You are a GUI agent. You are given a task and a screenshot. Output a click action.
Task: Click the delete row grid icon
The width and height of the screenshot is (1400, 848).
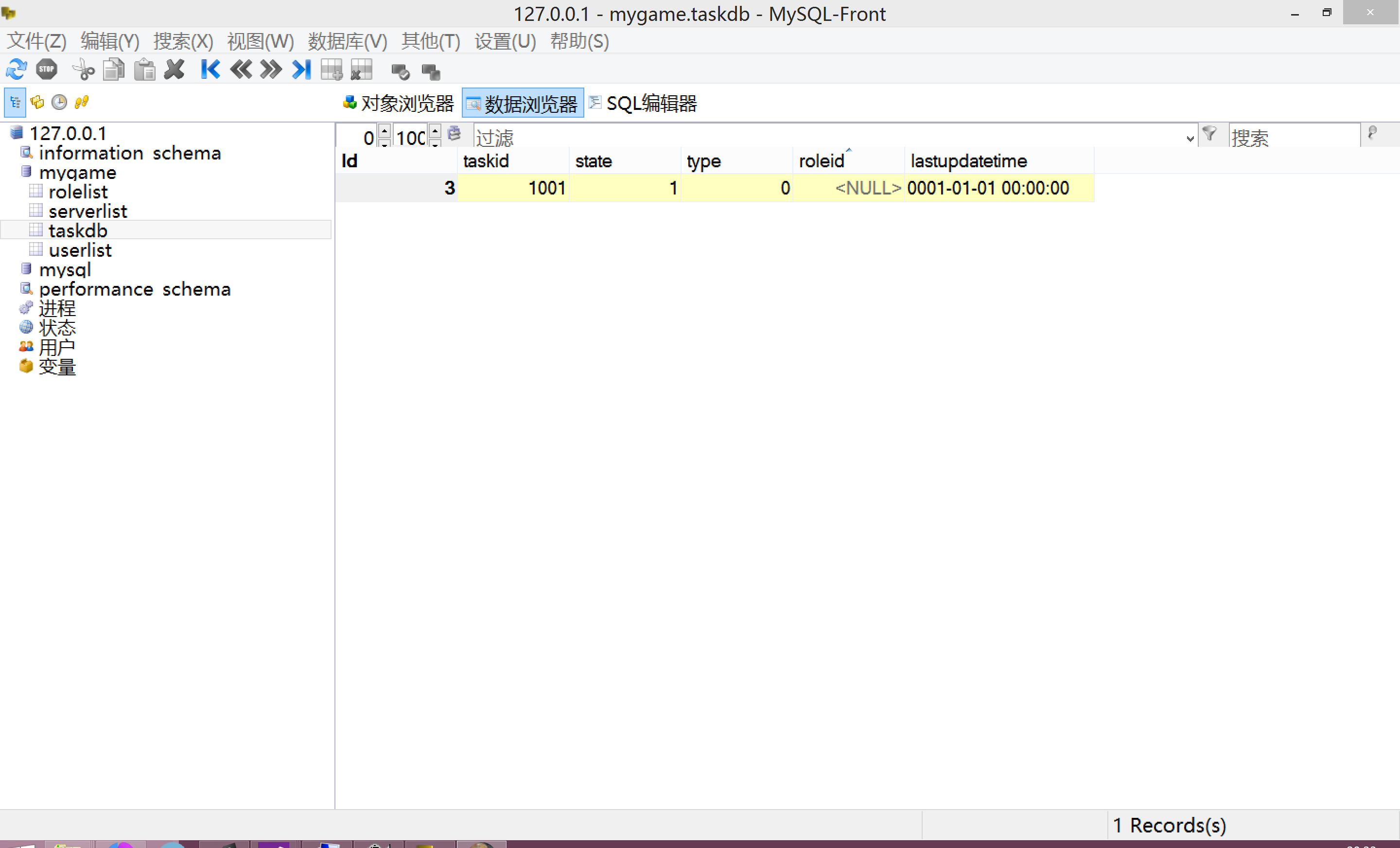[x=362, y=70]
